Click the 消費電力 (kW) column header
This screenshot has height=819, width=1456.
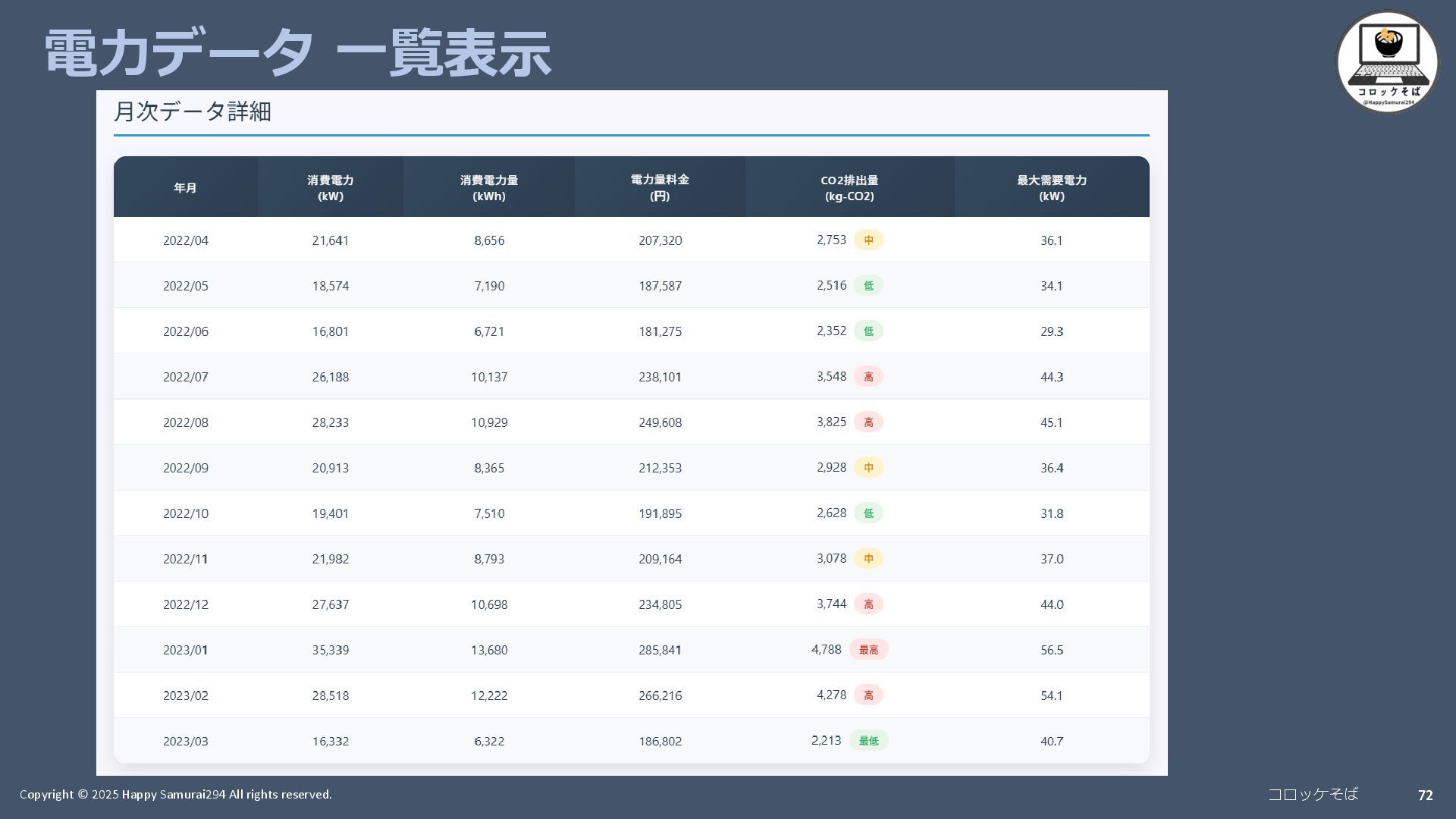(331, 187)
